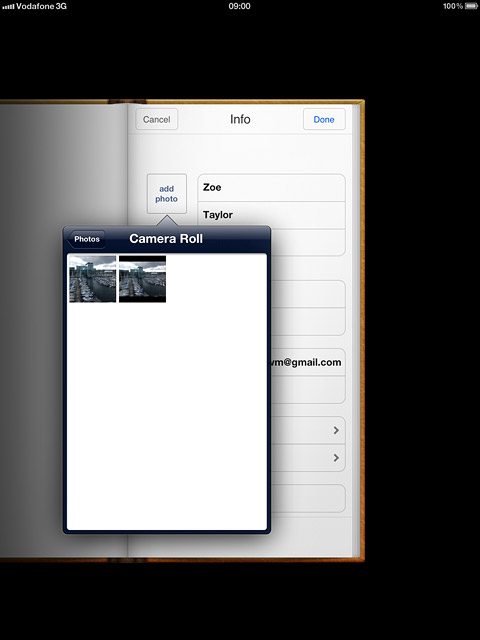Tap the Vodafone signal strength icon

coord(8,7)
